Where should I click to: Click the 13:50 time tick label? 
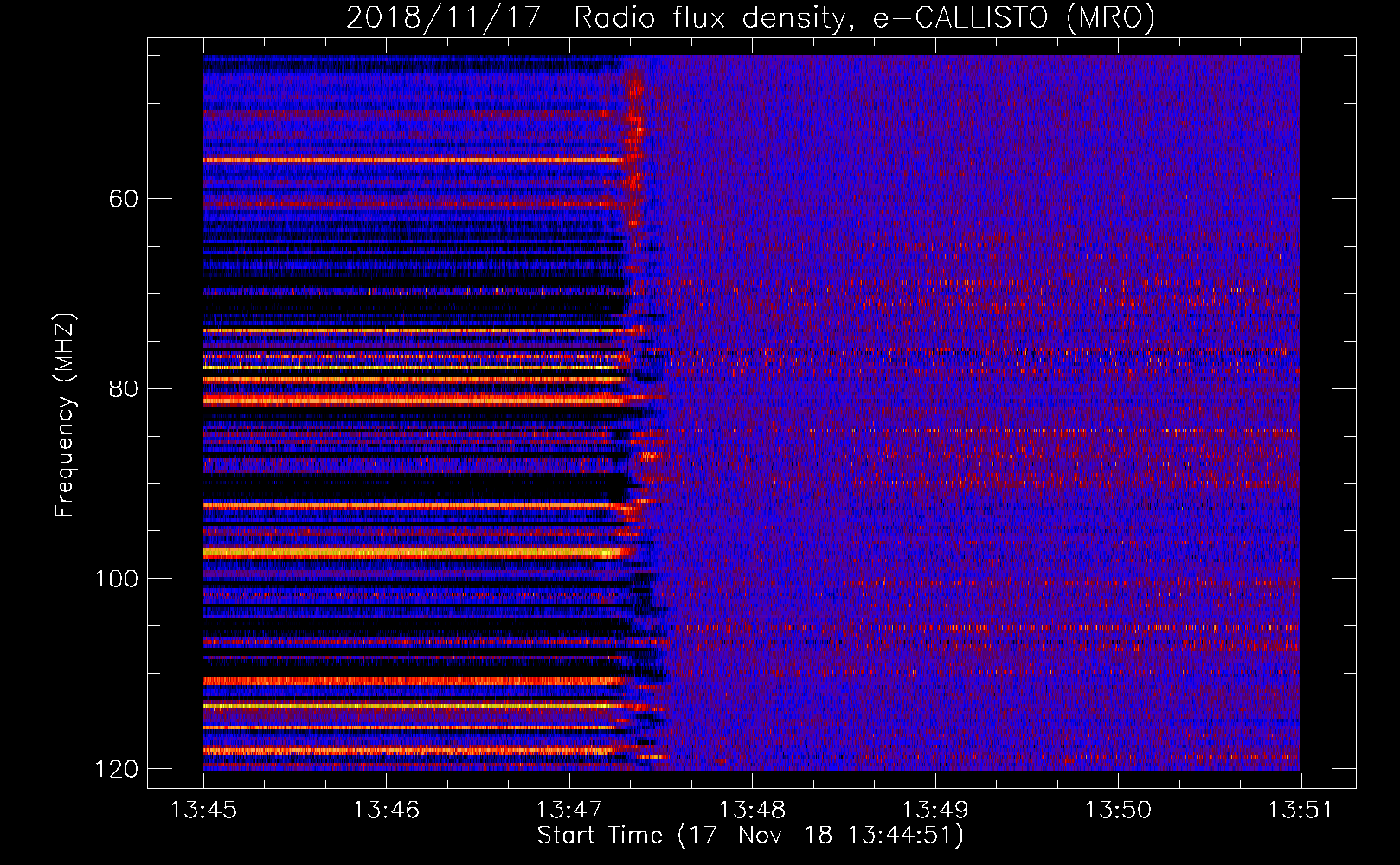point(1118,810)
